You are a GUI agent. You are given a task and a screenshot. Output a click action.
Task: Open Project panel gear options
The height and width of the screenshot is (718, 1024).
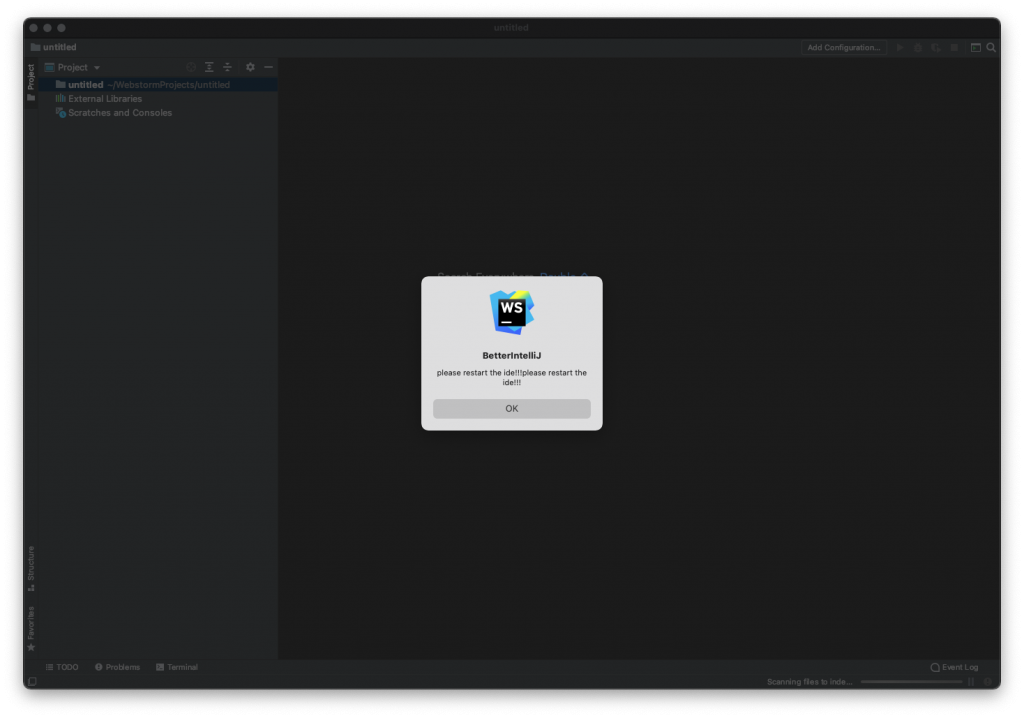[x=250, y=67]
